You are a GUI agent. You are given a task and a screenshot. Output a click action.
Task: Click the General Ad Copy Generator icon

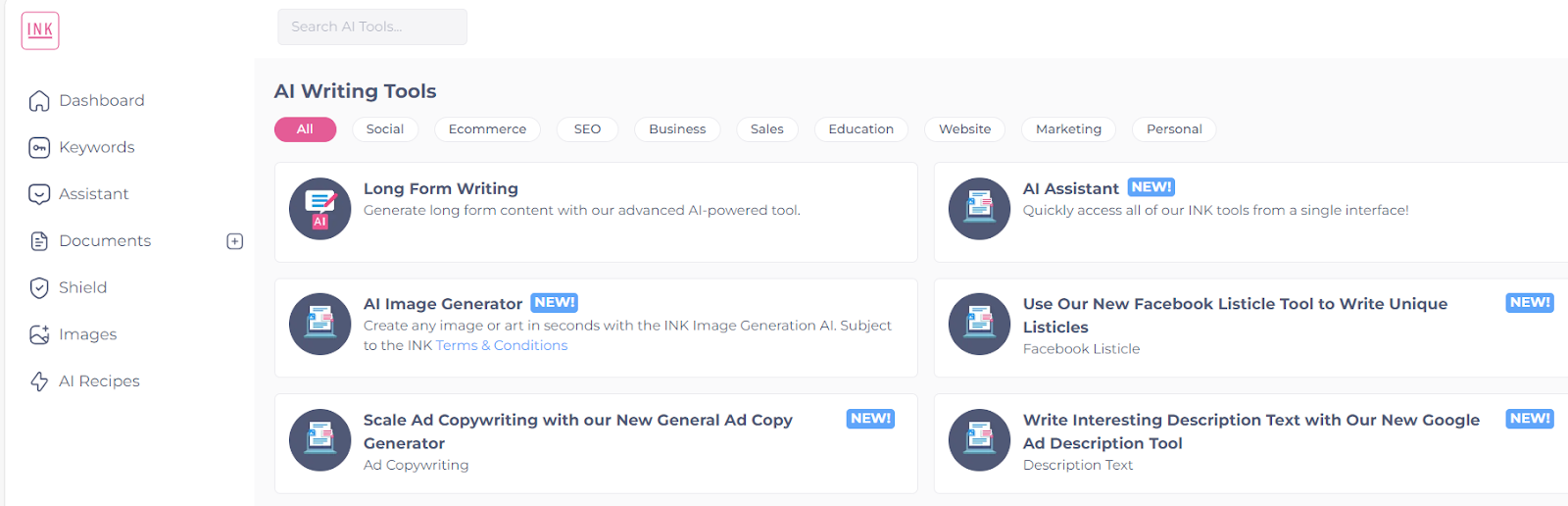click(320, 440)
